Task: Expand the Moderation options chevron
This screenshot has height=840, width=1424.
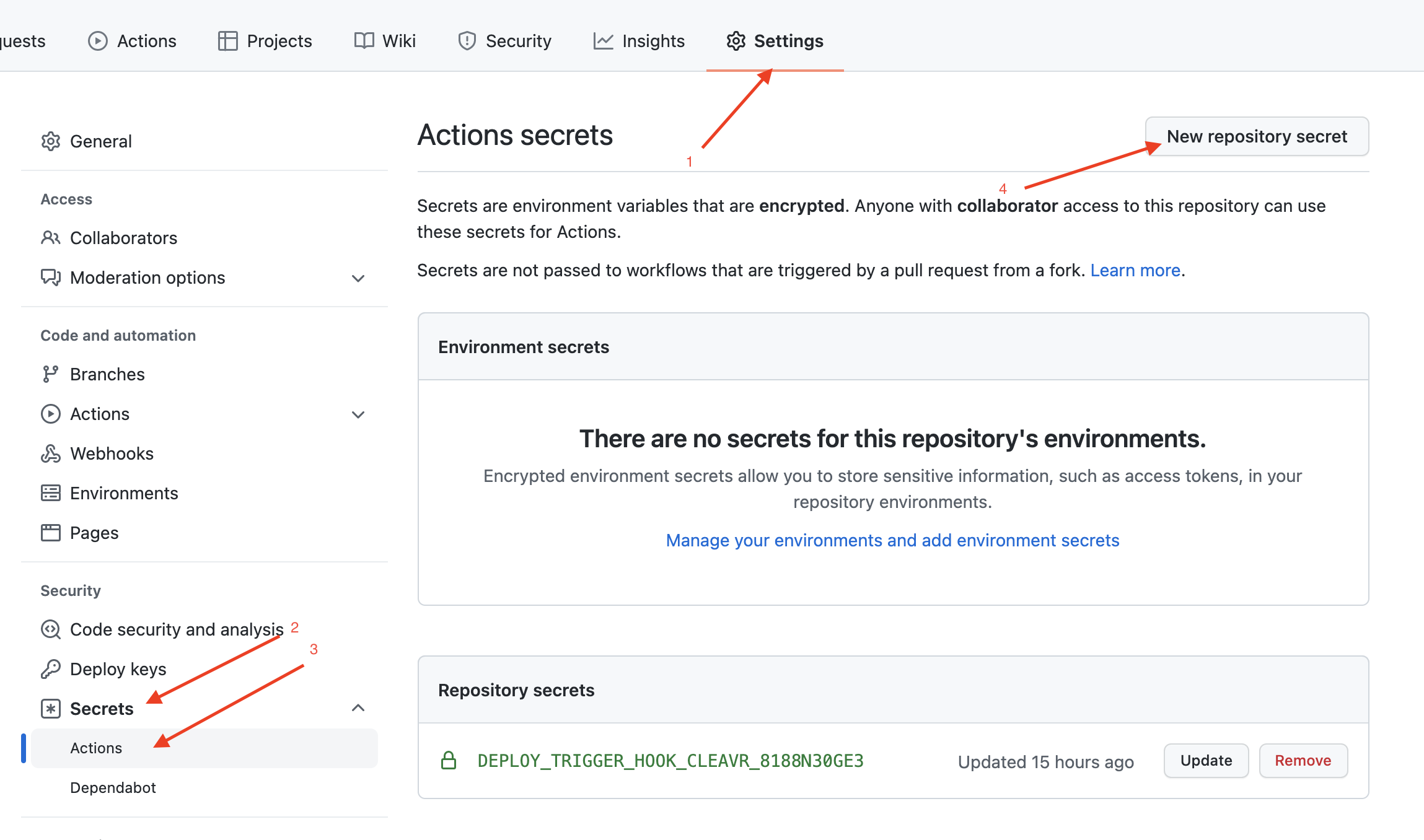Action: (x=358, y=278)
